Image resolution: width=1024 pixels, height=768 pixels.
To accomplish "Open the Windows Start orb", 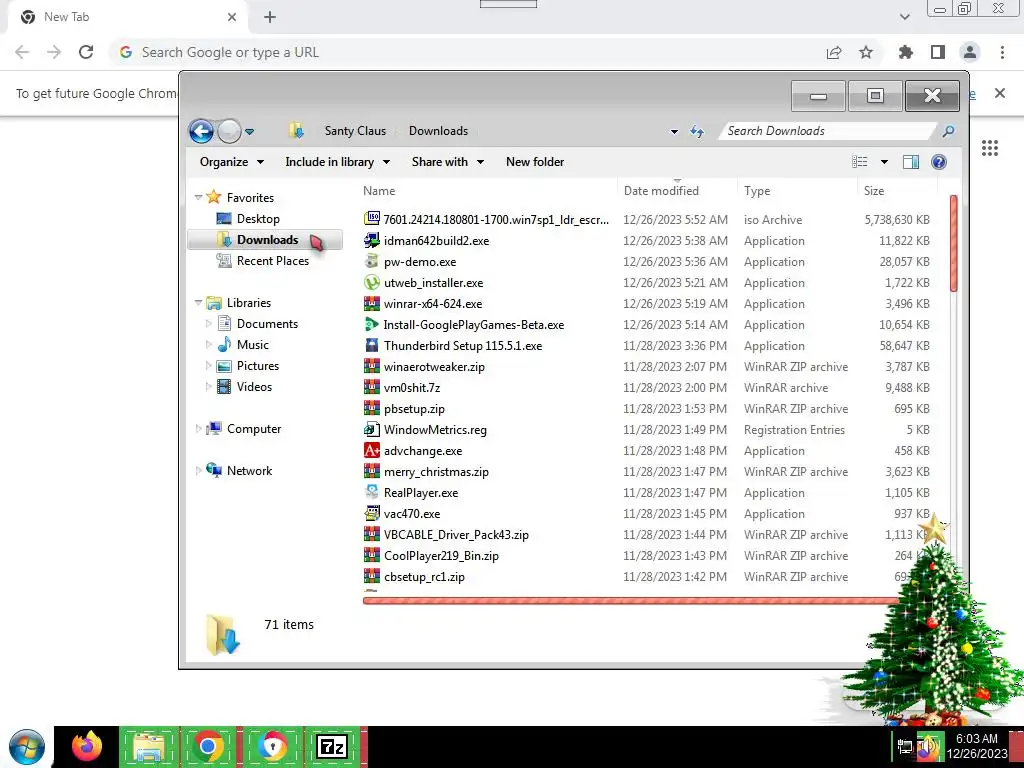I will (27, 747).
